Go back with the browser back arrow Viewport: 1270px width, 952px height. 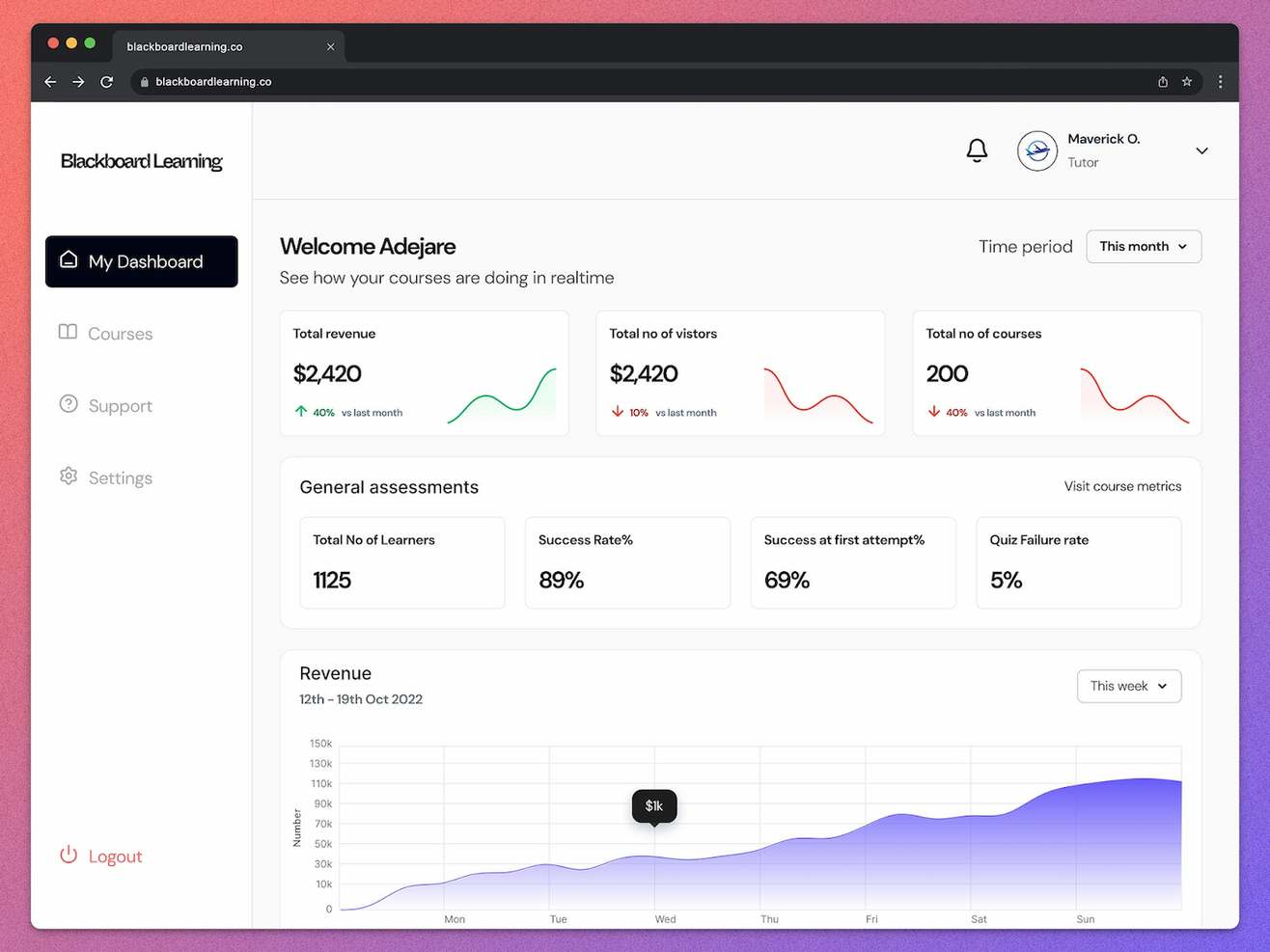[50, 82]
